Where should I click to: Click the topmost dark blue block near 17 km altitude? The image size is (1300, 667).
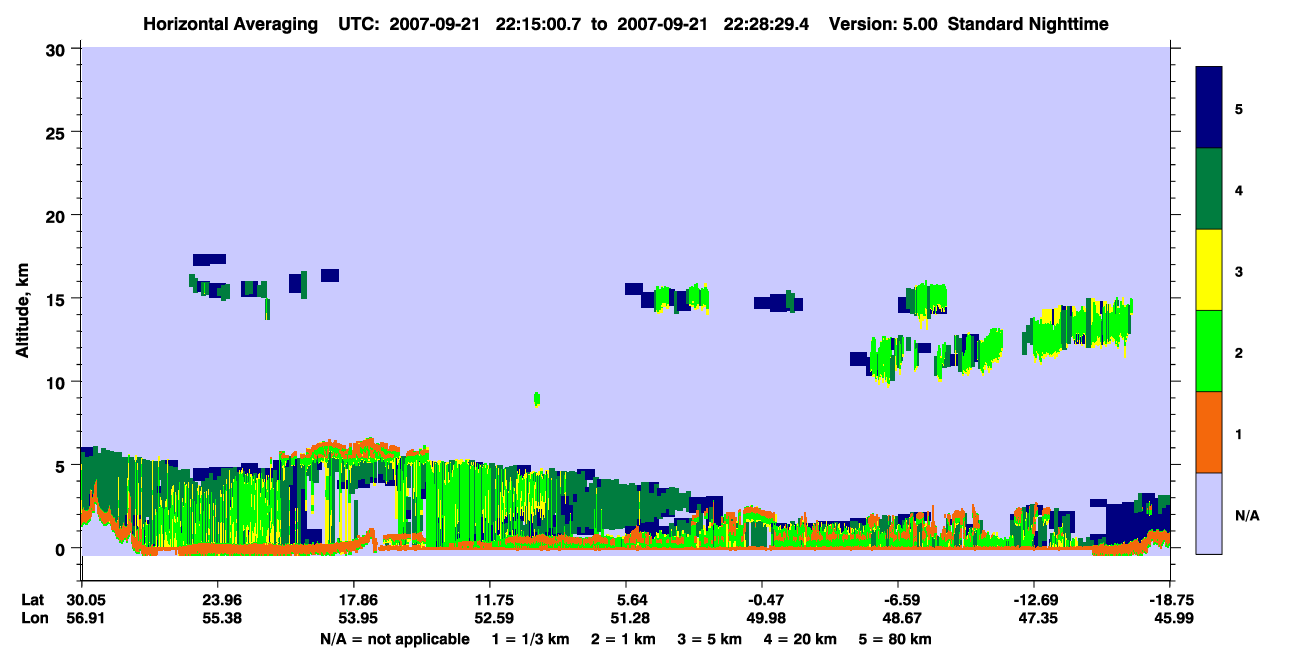209,259
